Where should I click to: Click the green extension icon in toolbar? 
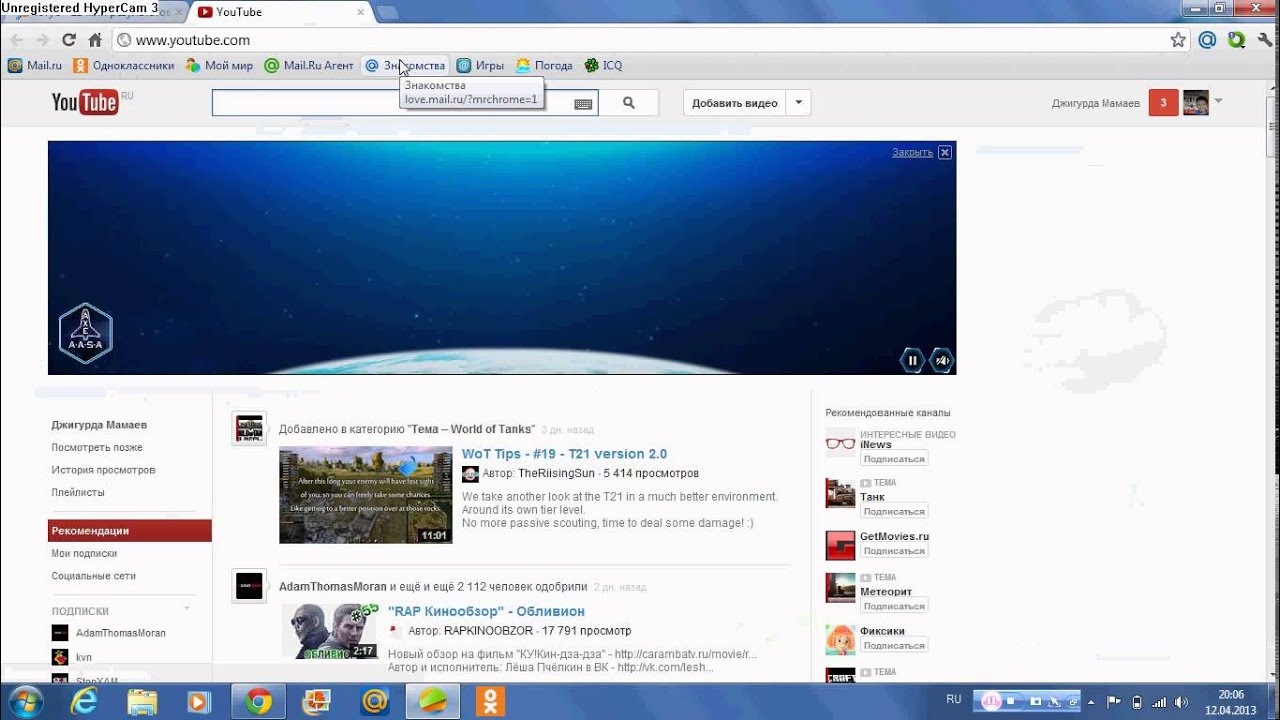point(1237,40)
